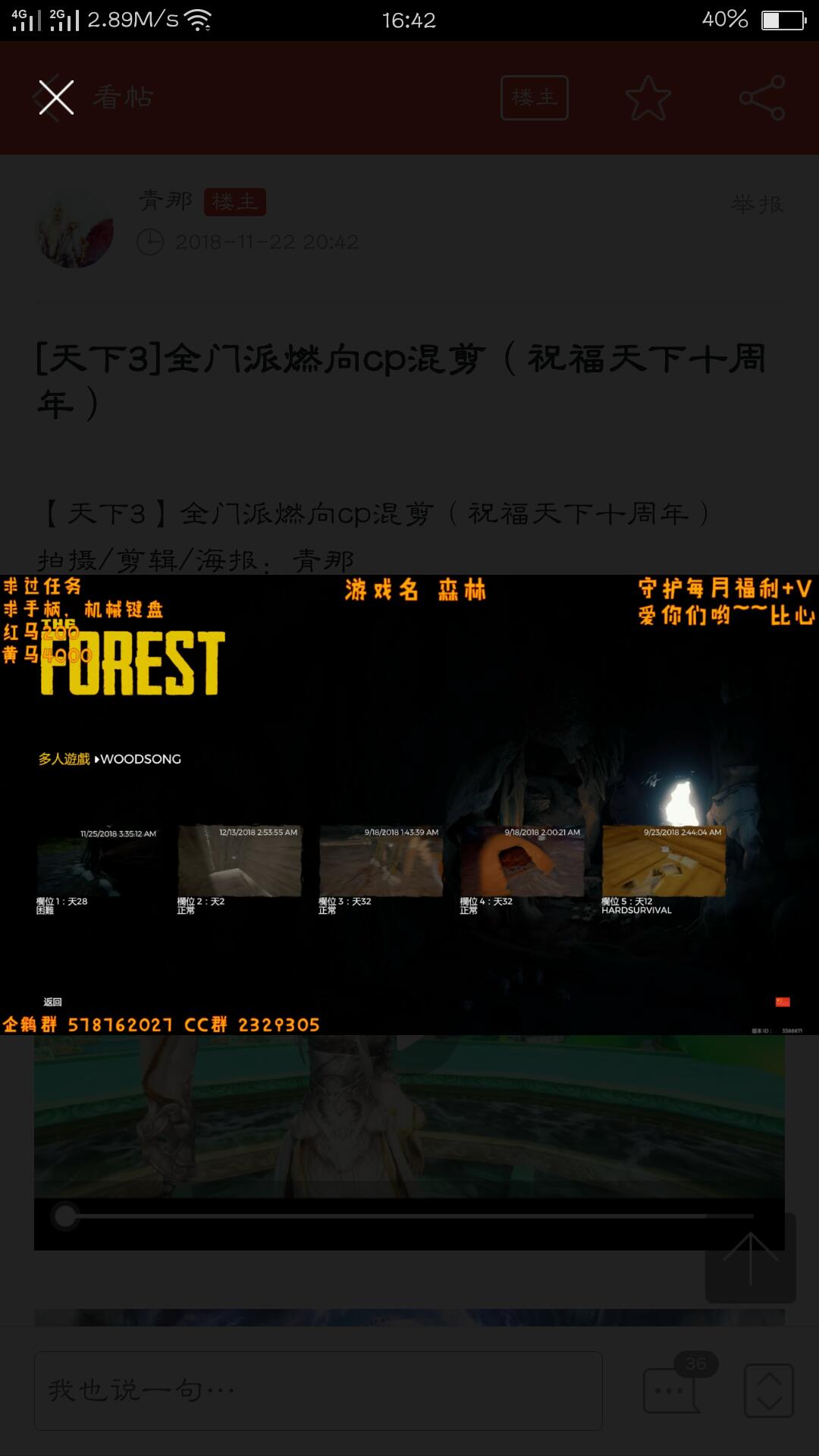Tap the 16:42 clock in status bar
The image size is (819, 1456).
pos(409,20)
